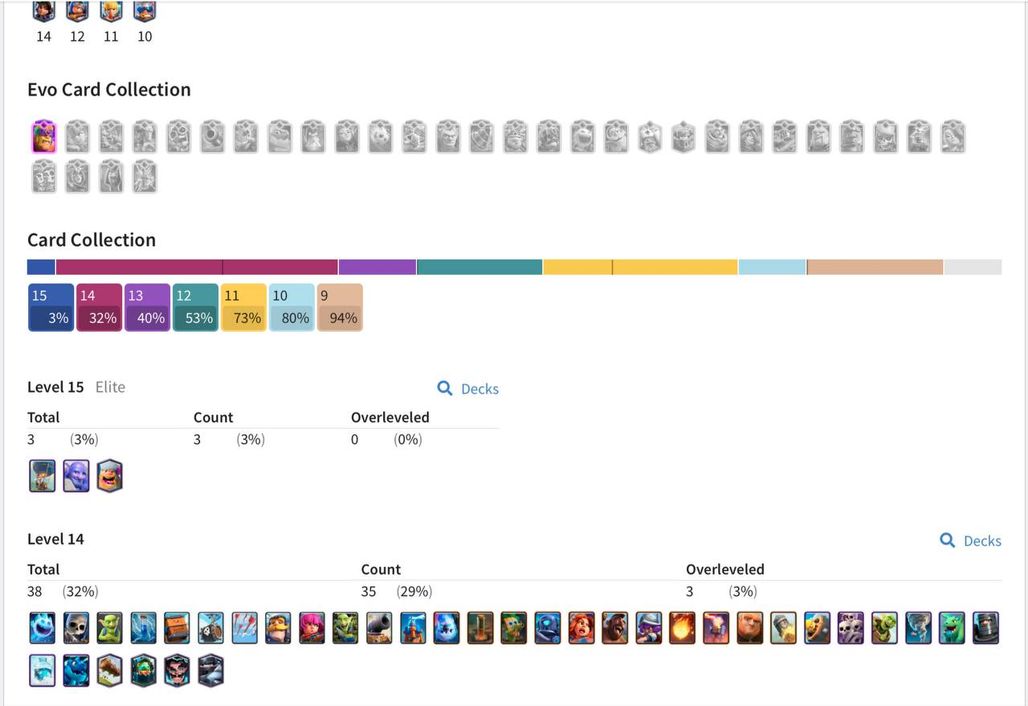Viewport: 1028px width, 706px height.
Task: Select the Arrows spell card
Action: [245, 627]
